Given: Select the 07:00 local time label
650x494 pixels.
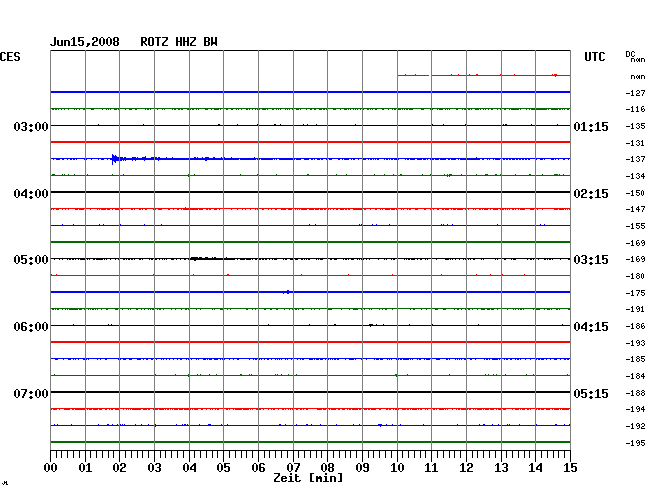Looking at the screenshot, I should click(x=31, y=393).
